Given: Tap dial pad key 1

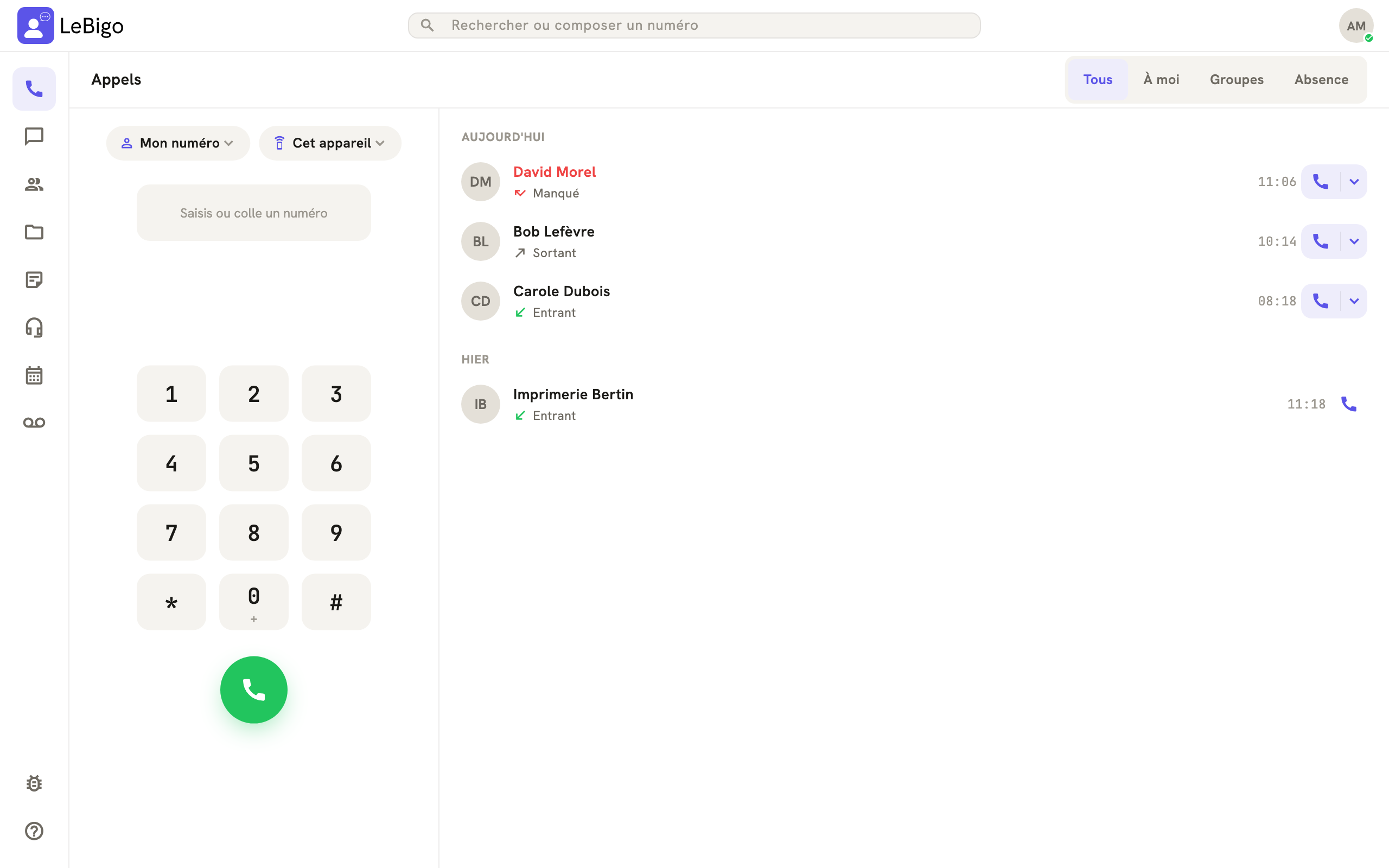Looking at the screenshot, I should (x=171, y=394).
